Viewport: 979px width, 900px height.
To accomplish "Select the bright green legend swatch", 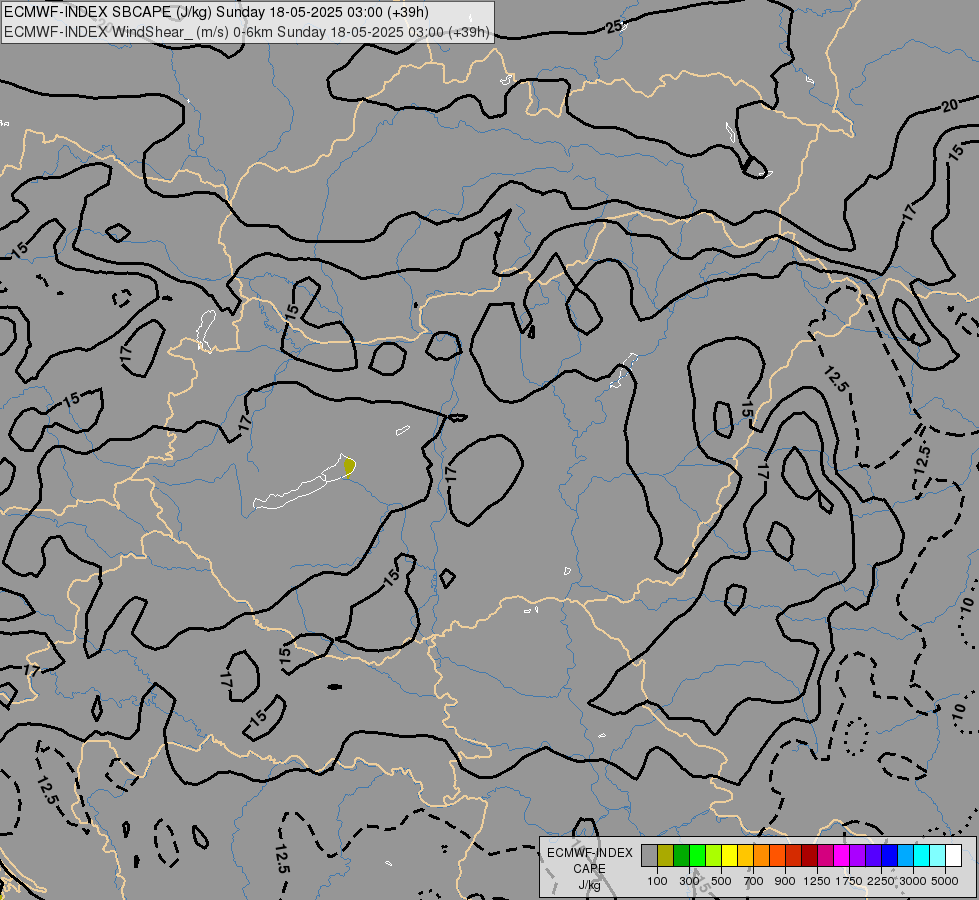I will [x=697, y=855].
